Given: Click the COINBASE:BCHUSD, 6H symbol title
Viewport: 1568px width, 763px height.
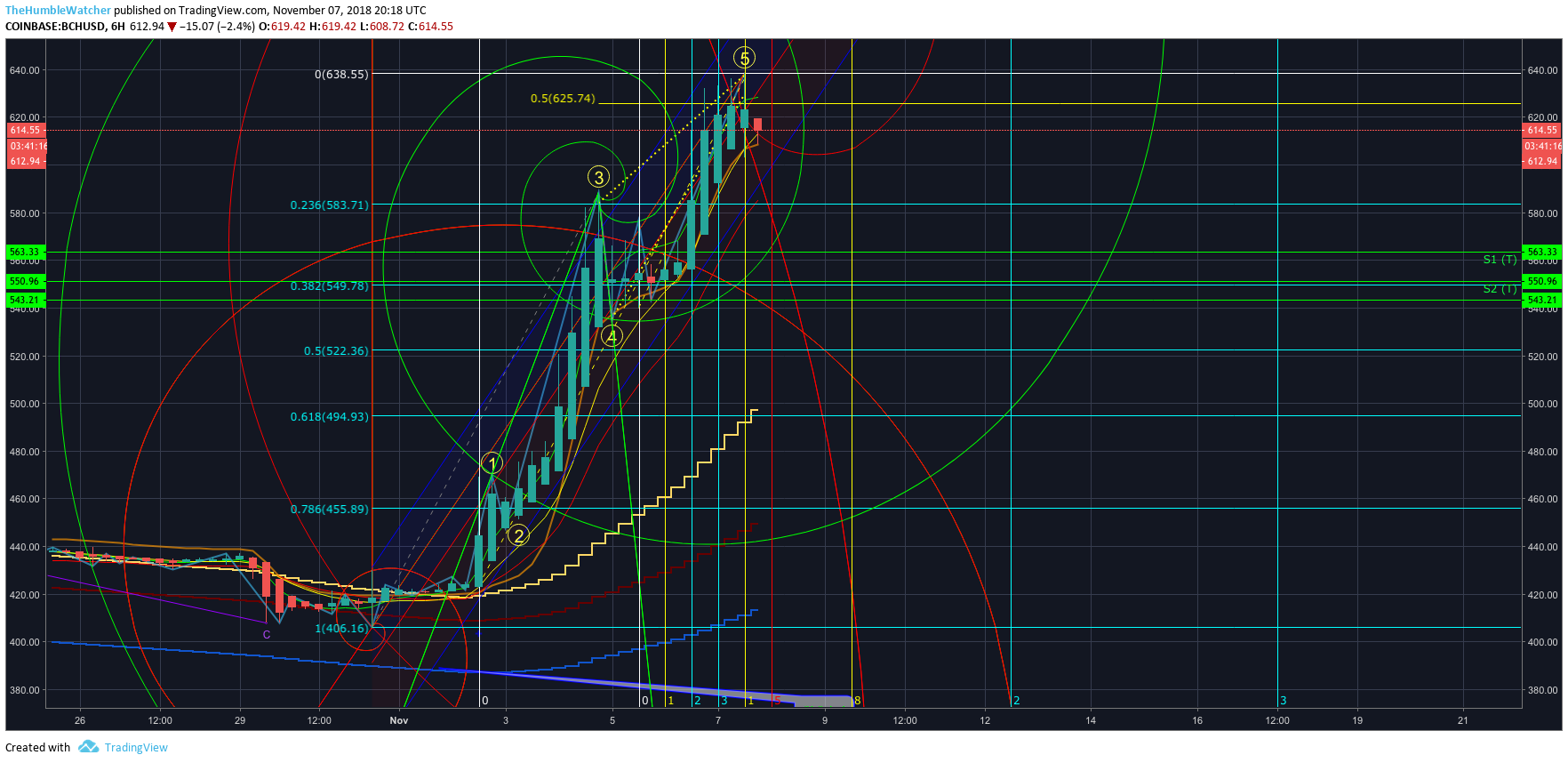Looking at the screenshot, I should point(66,27).
